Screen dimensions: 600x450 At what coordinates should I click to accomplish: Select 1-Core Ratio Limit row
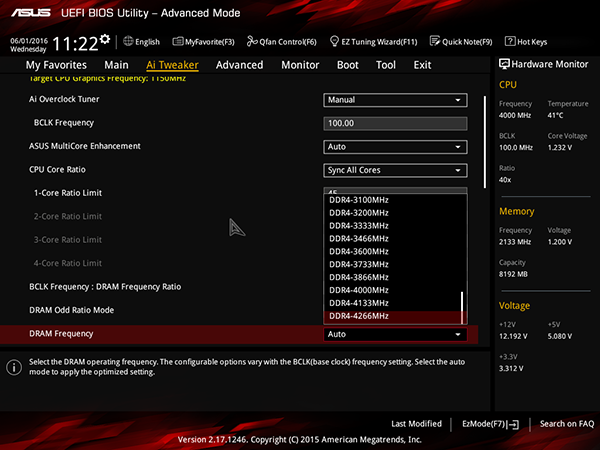(68, 193)
